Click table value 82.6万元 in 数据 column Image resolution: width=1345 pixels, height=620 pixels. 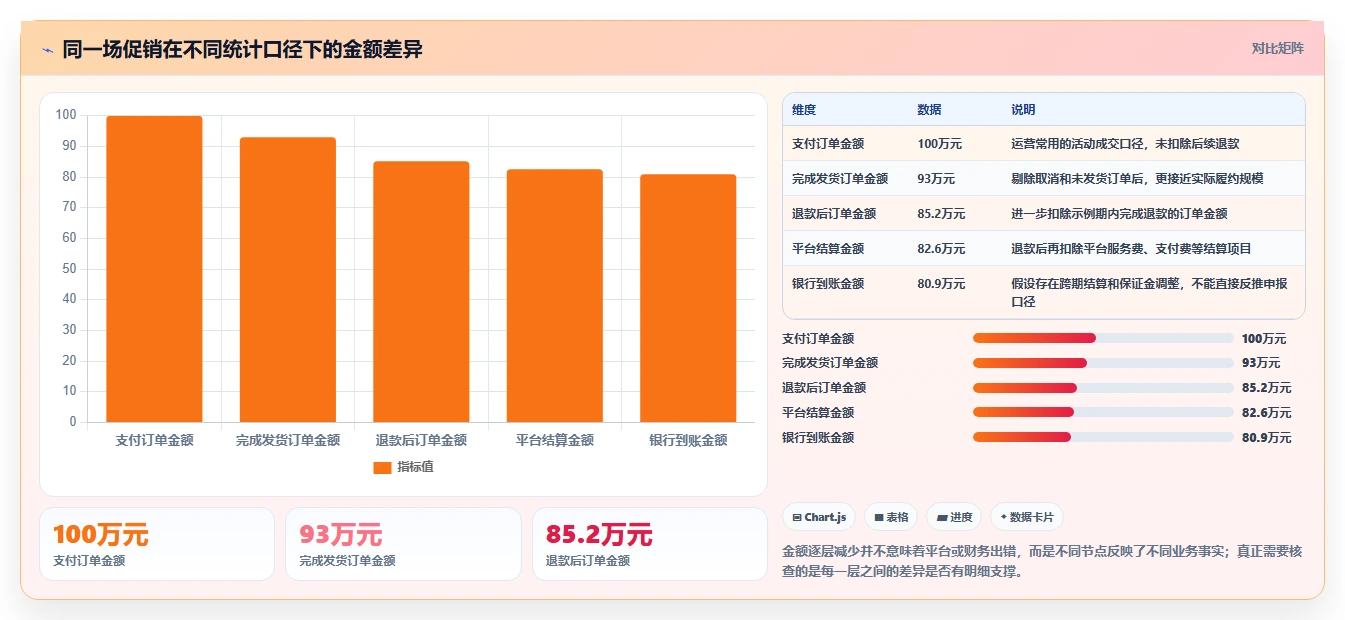(941, 249)
